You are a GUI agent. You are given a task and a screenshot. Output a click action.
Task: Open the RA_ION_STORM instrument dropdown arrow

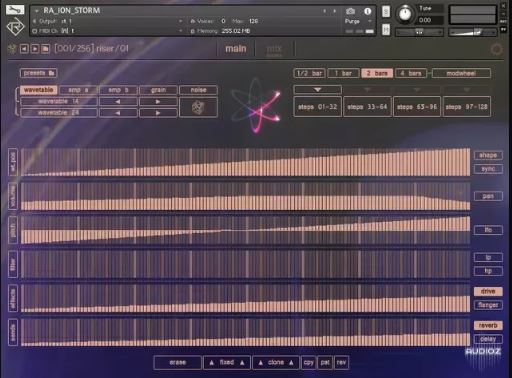[37, 11]
